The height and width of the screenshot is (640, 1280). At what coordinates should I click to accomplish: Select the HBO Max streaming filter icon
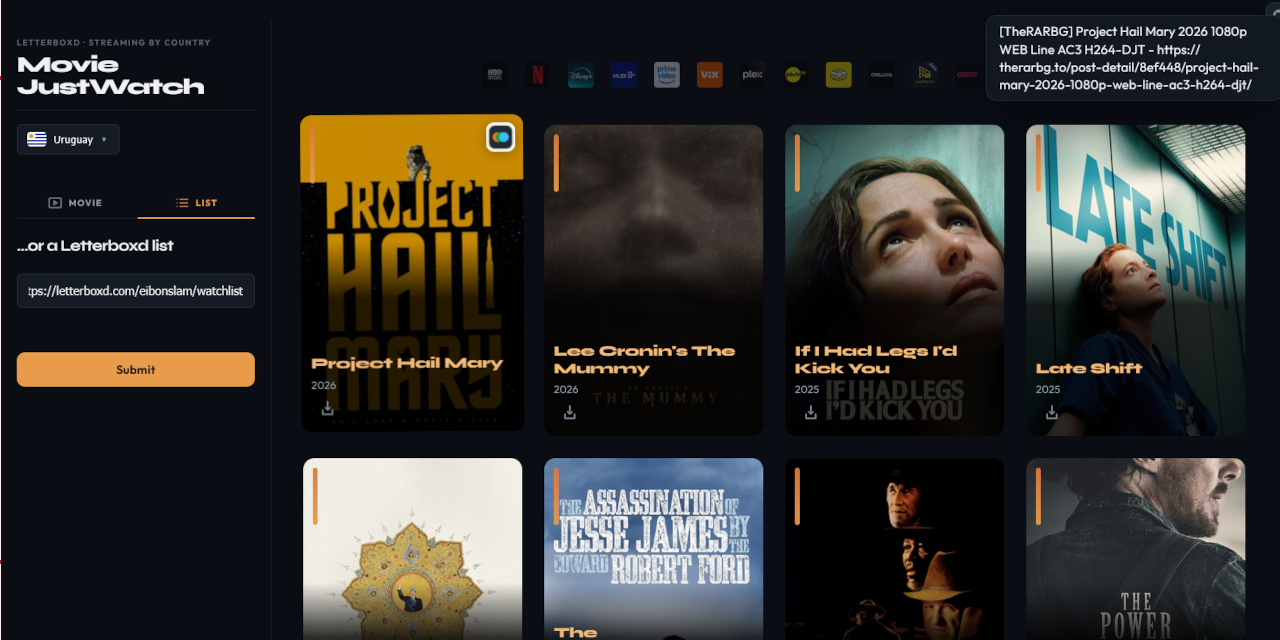494,74
